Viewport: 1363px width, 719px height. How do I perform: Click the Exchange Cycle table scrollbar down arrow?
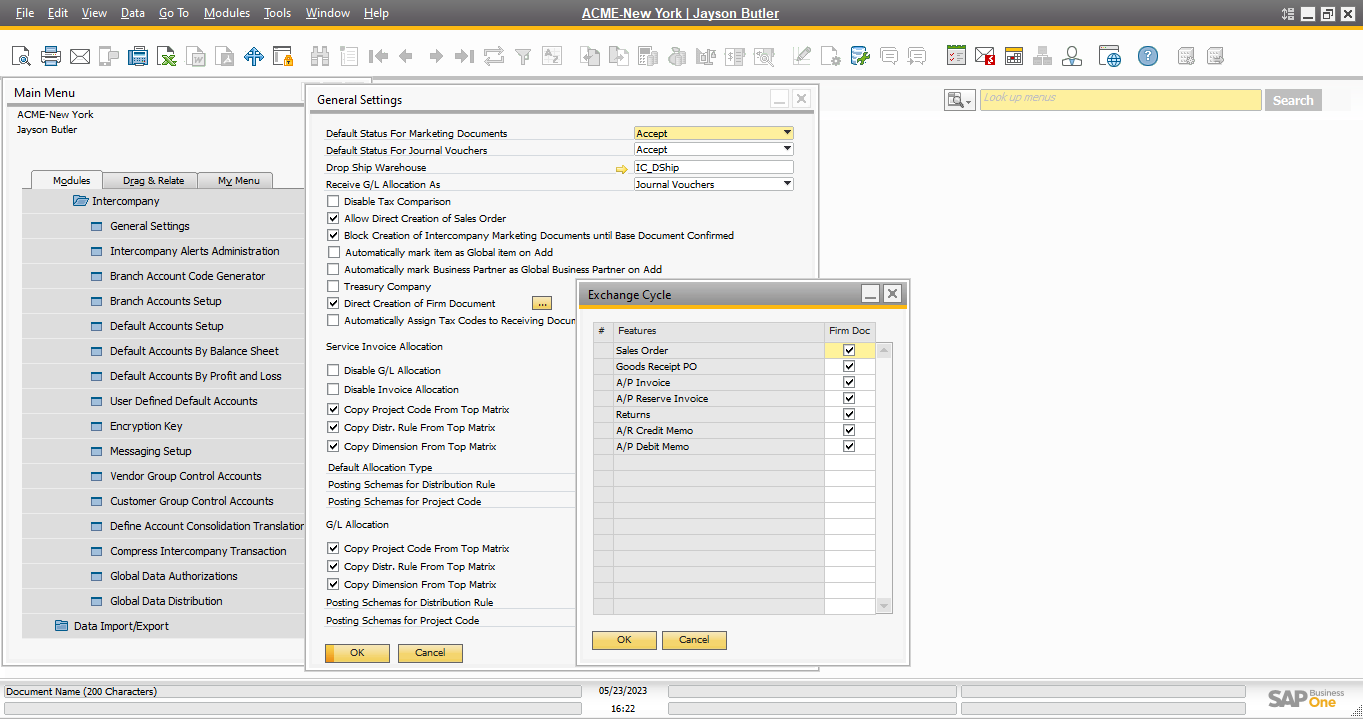[x=883, y=606]
